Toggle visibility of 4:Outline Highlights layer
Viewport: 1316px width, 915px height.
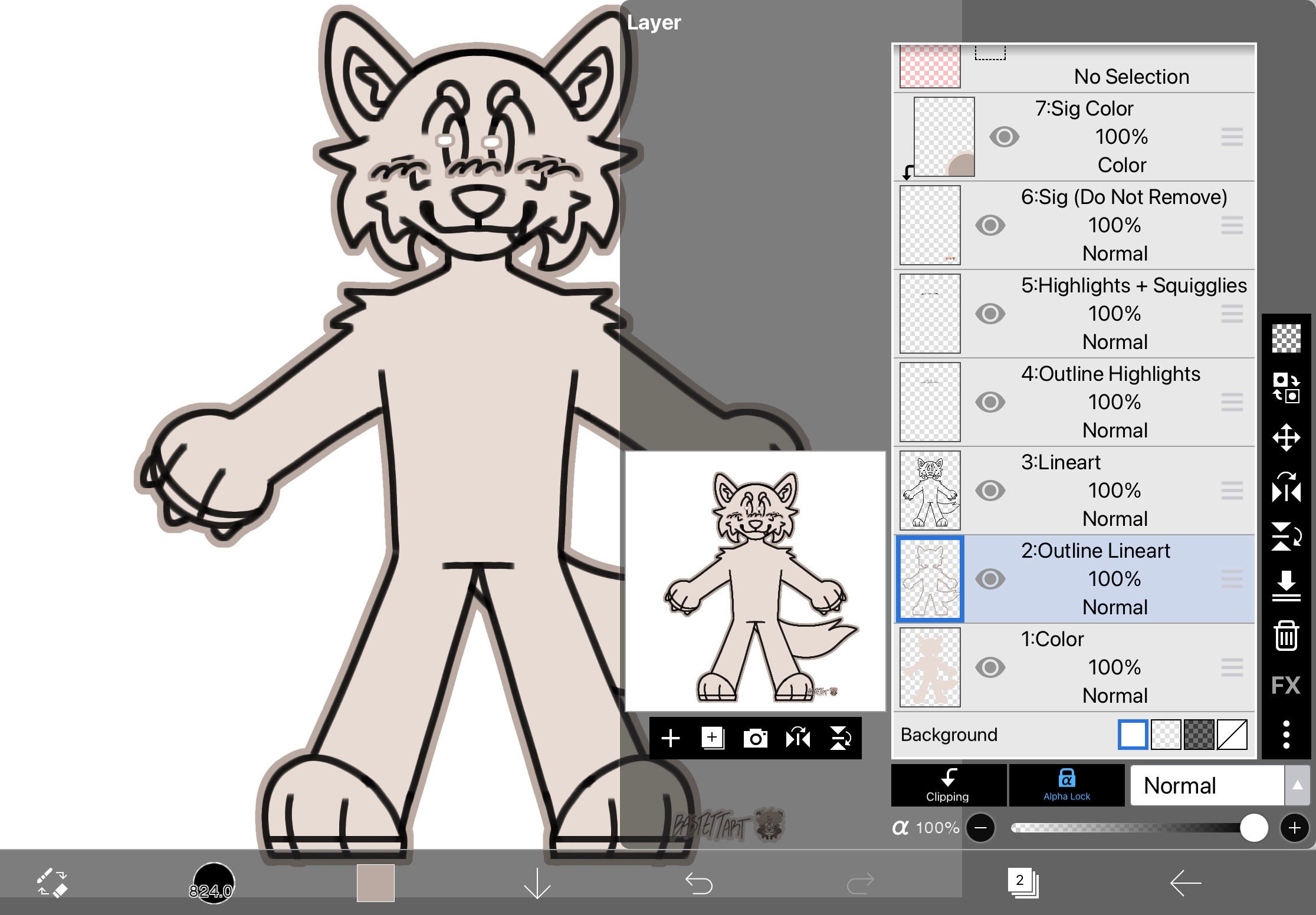(x=990, y=402)
